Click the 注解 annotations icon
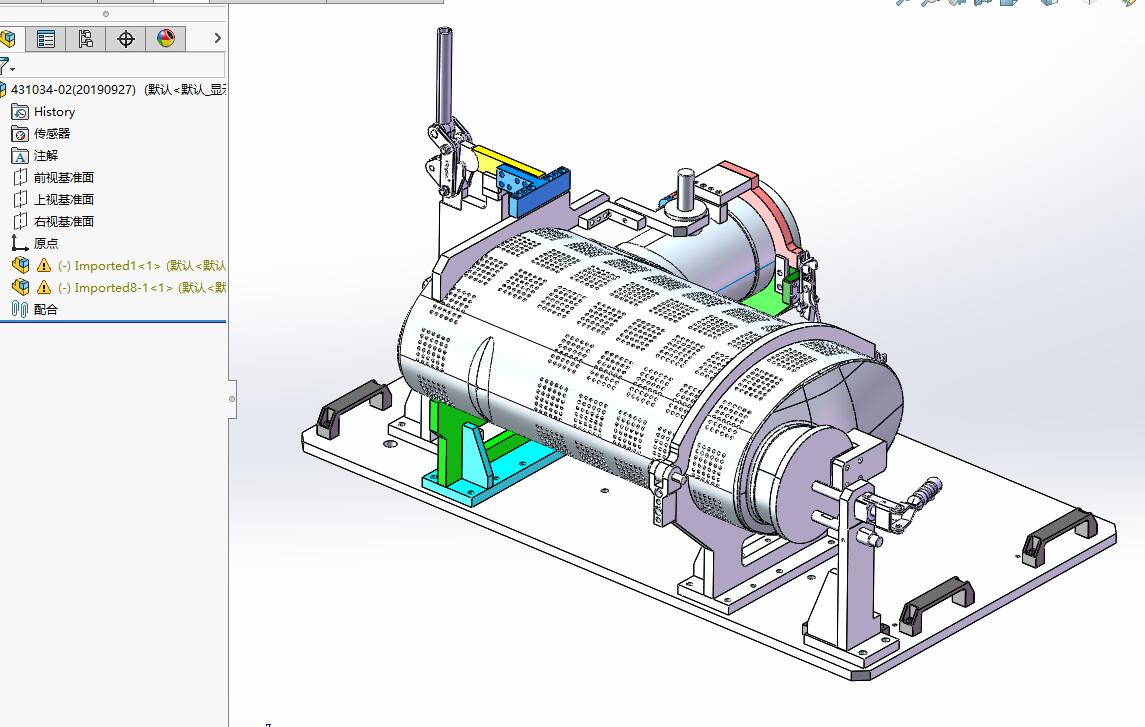 (x=20, y=155)
